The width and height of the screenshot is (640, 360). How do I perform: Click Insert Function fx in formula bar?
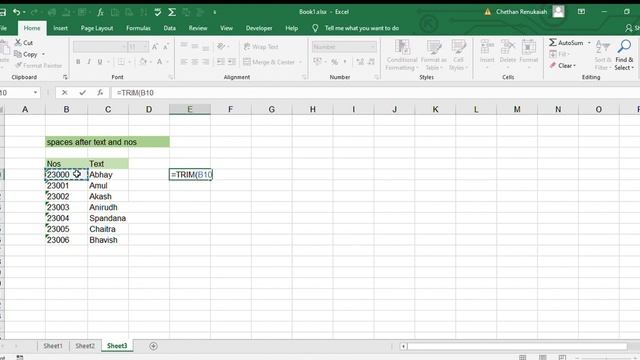(x=100, y=93)
